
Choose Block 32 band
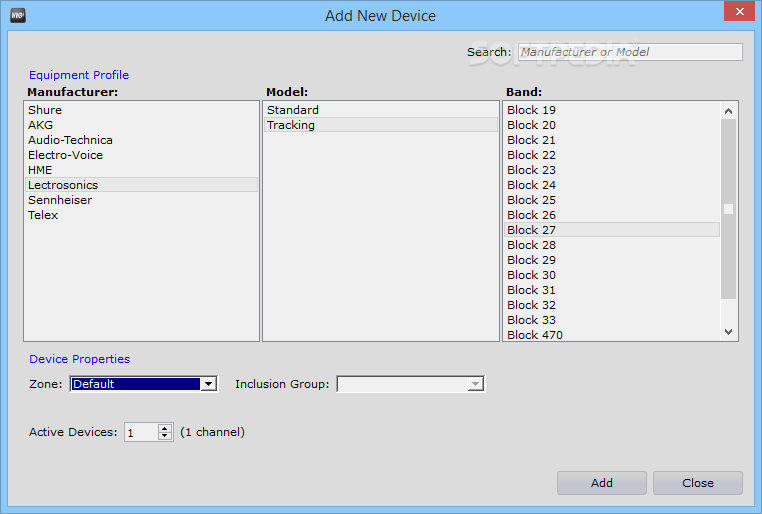click(x=612, y=305)
